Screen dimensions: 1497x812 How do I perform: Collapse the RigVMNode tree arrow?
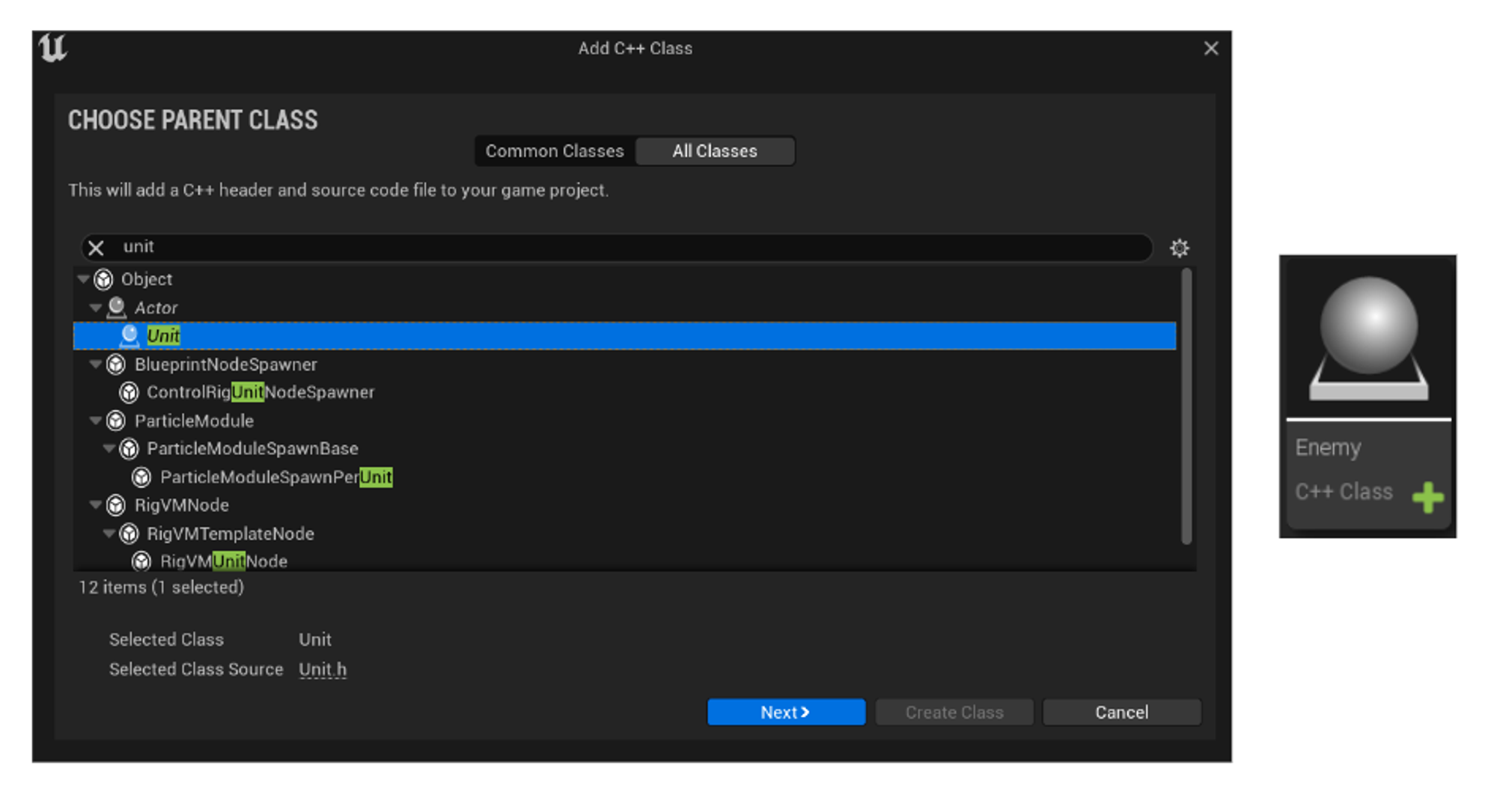(95, 505)
